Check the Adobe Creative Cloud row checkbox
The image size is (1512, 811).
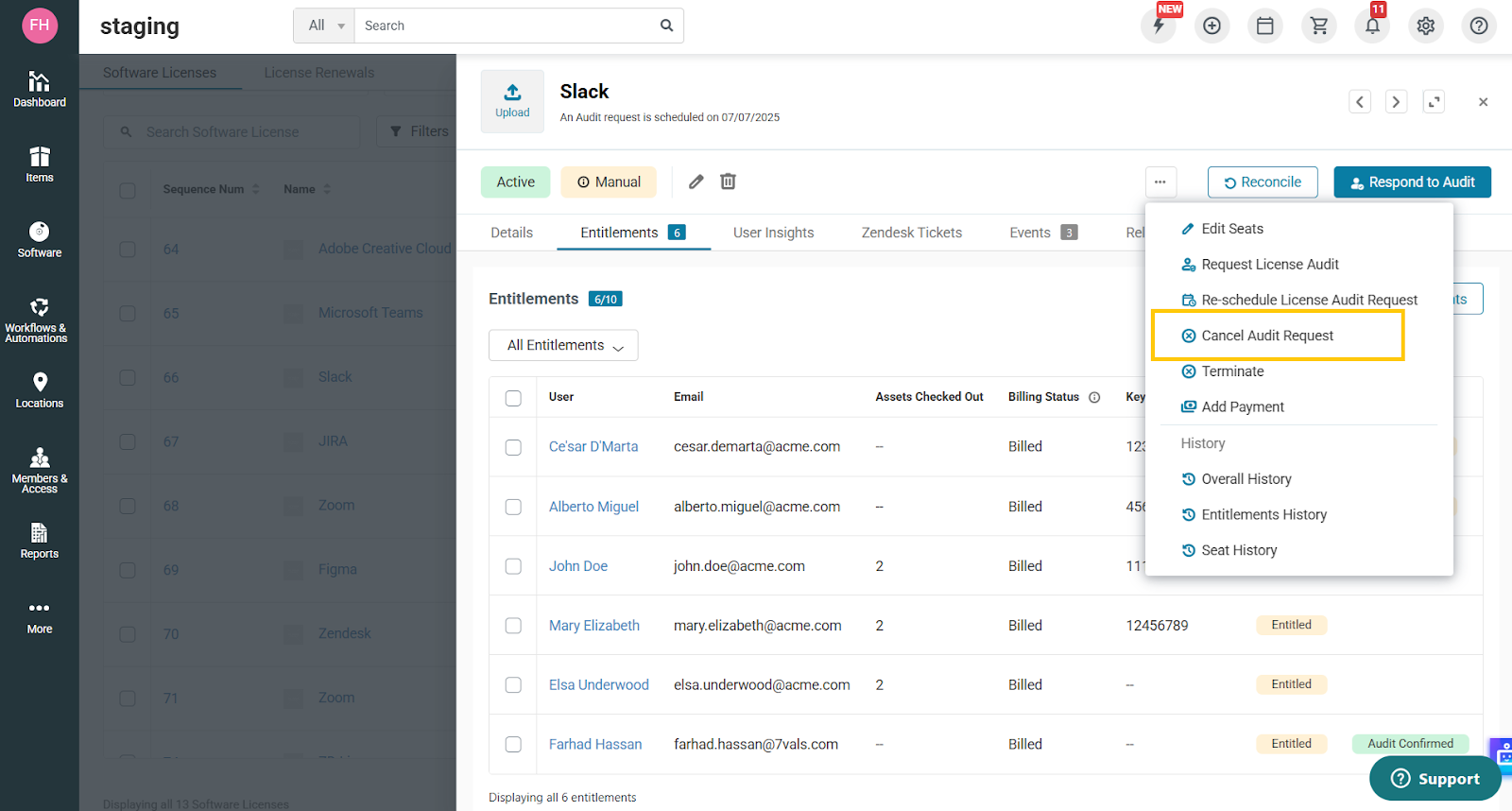[128, 250]
